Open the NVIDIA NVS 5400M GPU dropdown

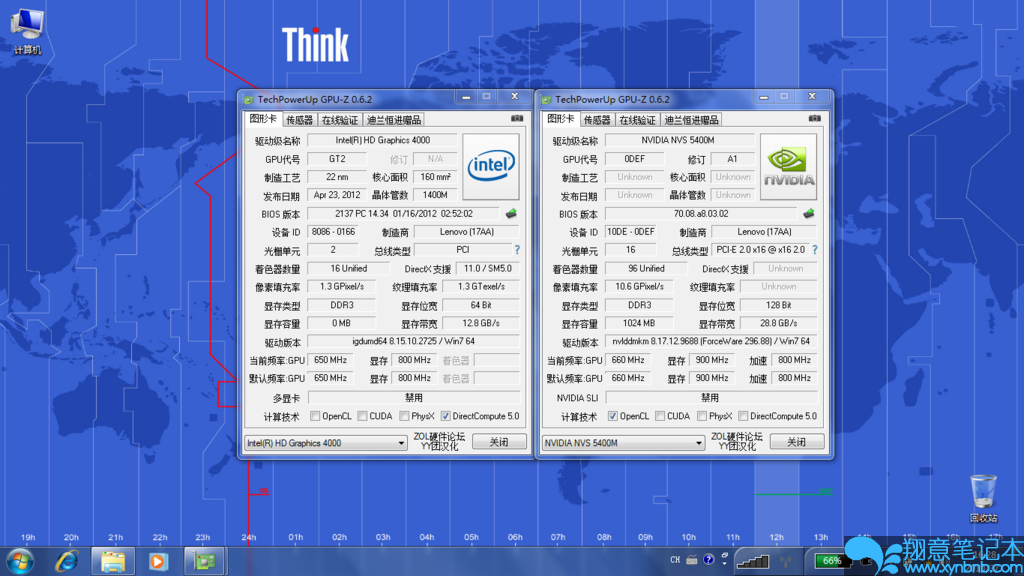(623, 443)
